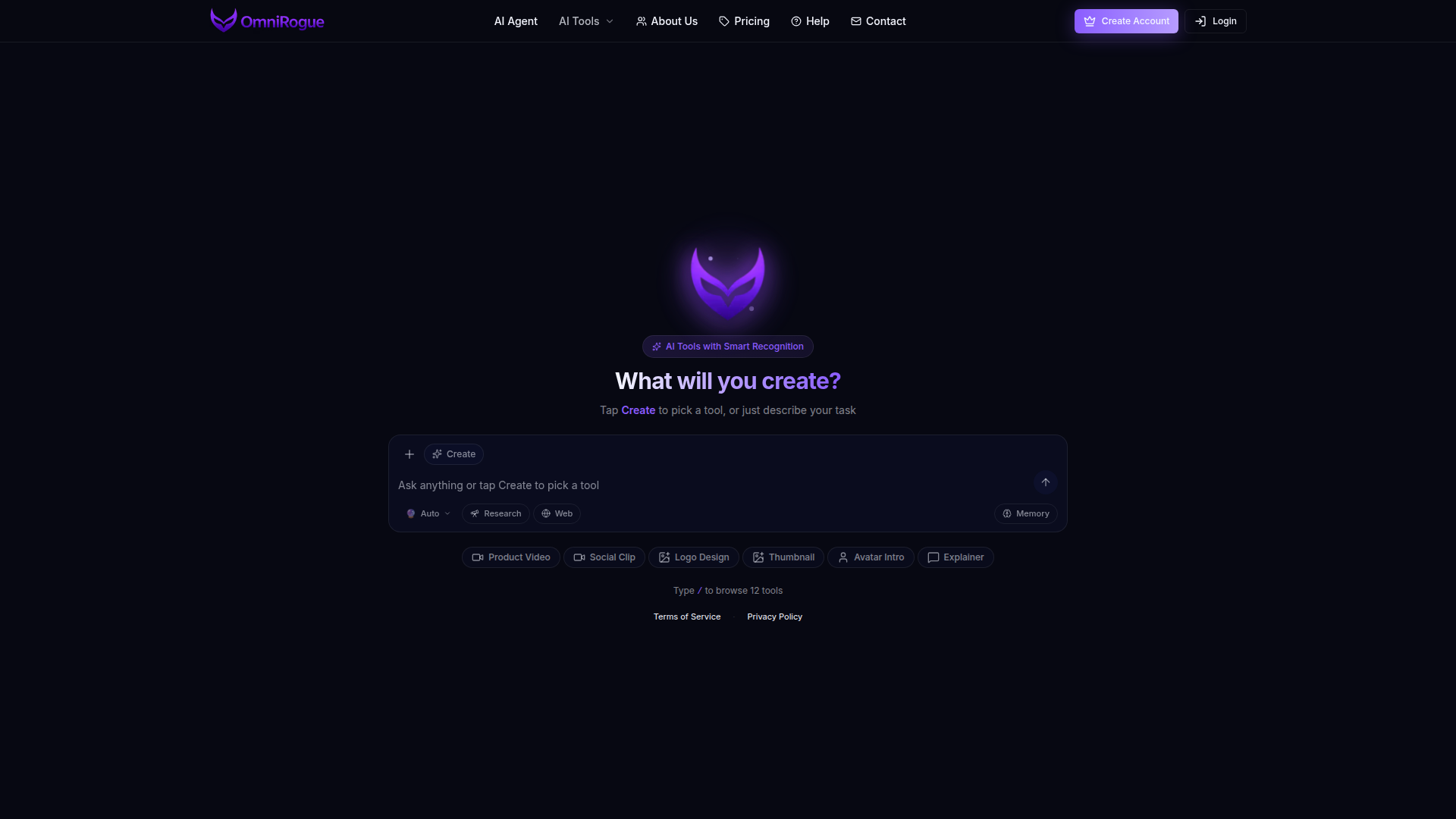Click the Create Account button

coord(1126,21)
